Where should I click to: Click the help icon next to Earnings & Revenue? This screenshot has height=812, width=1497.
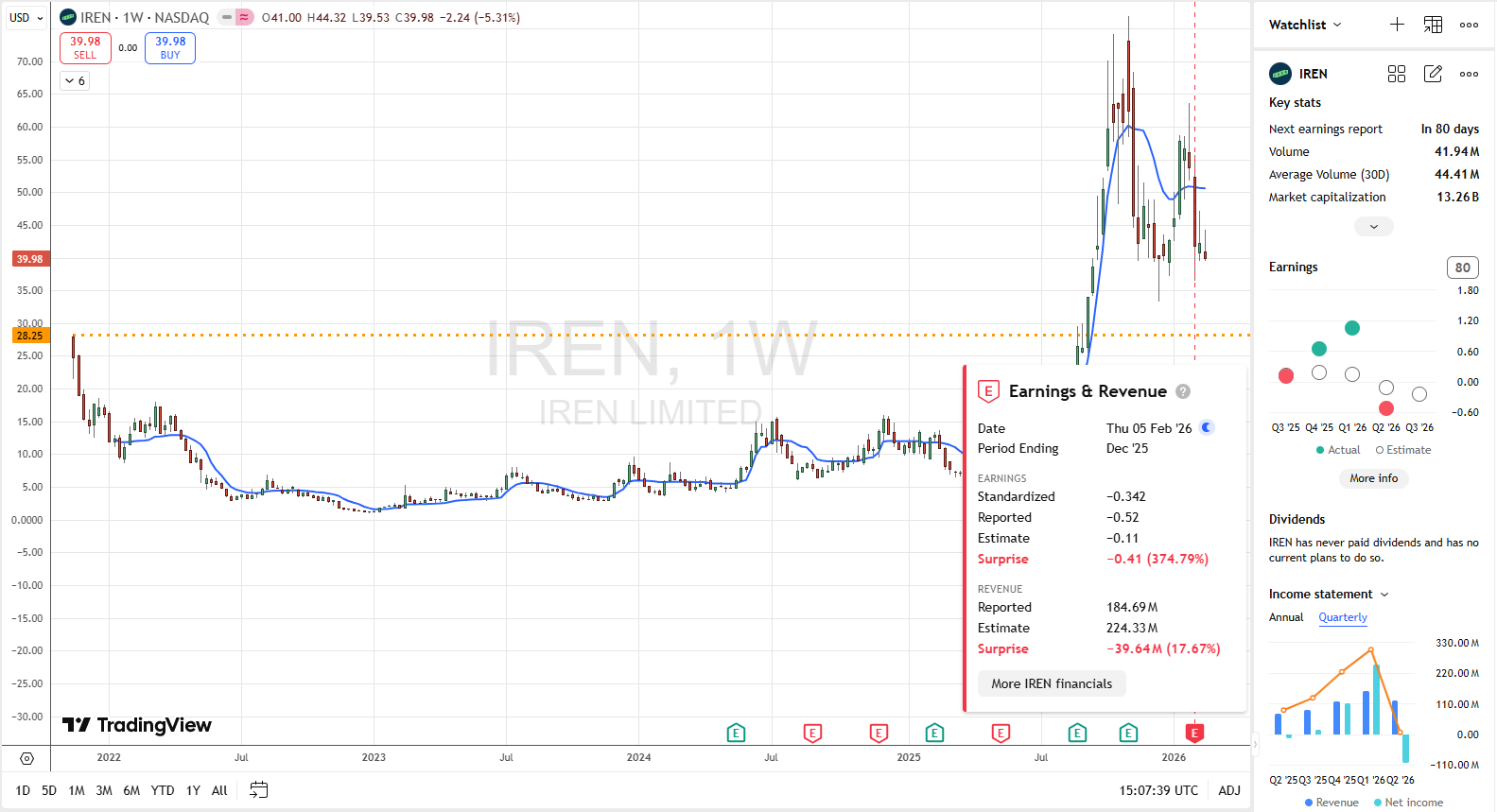(x=1183, y=391)
